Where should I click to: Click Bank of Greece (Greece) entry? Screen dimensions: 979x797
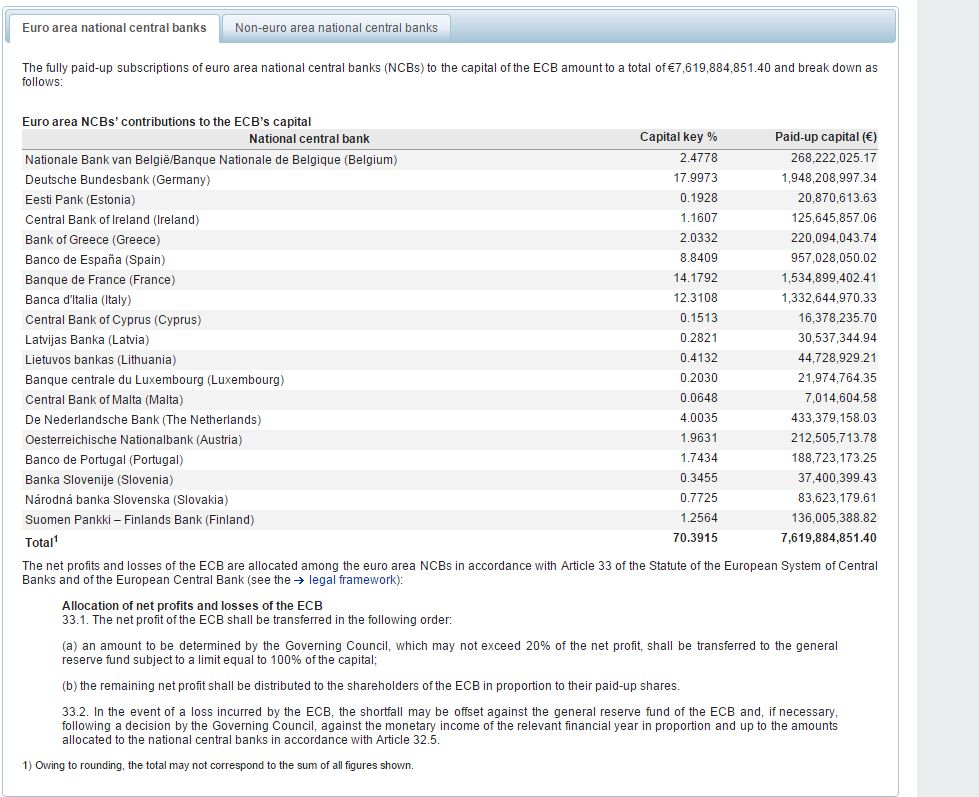click(x=92, y=240)
